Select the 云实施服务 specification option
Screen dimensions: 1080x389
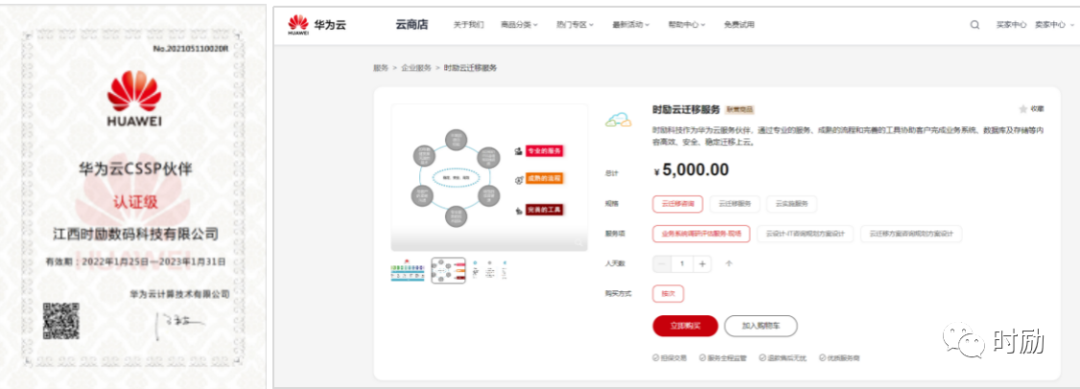tap(791, 204)
